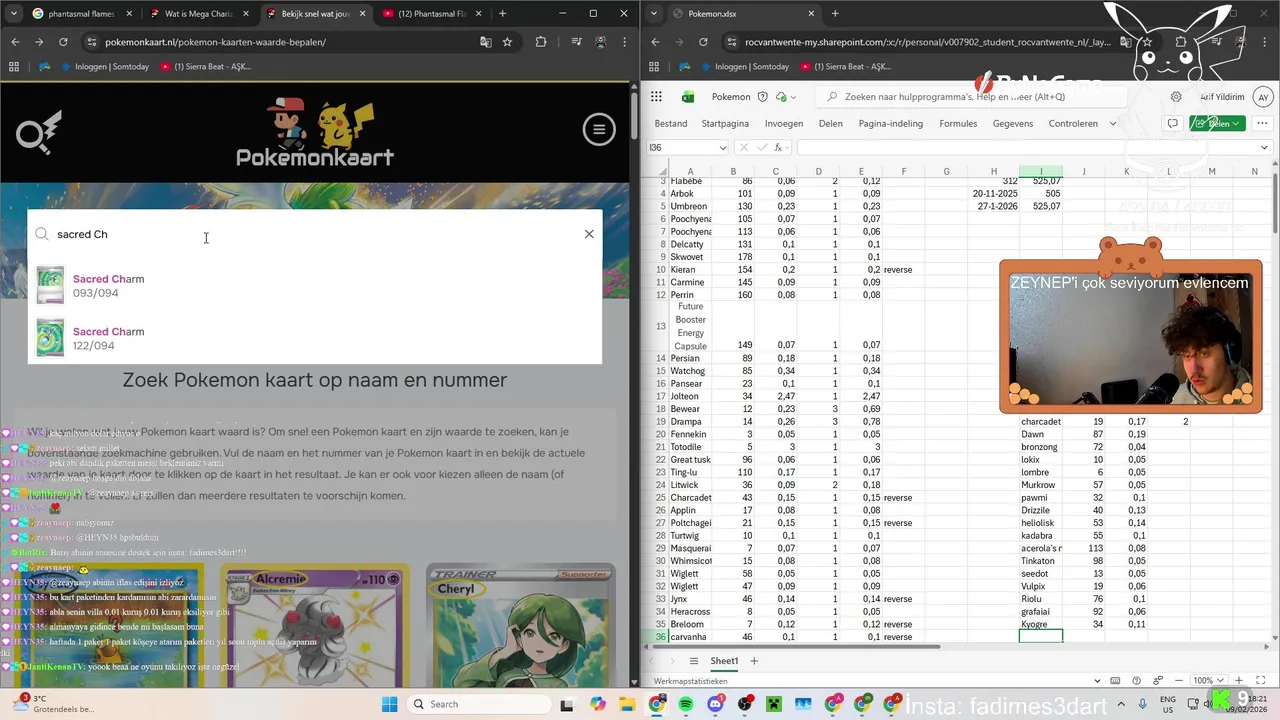This screenshot has width=1280, height=720.
Task: Open the Excel settings gear icon
Action: pos(1177,97)
